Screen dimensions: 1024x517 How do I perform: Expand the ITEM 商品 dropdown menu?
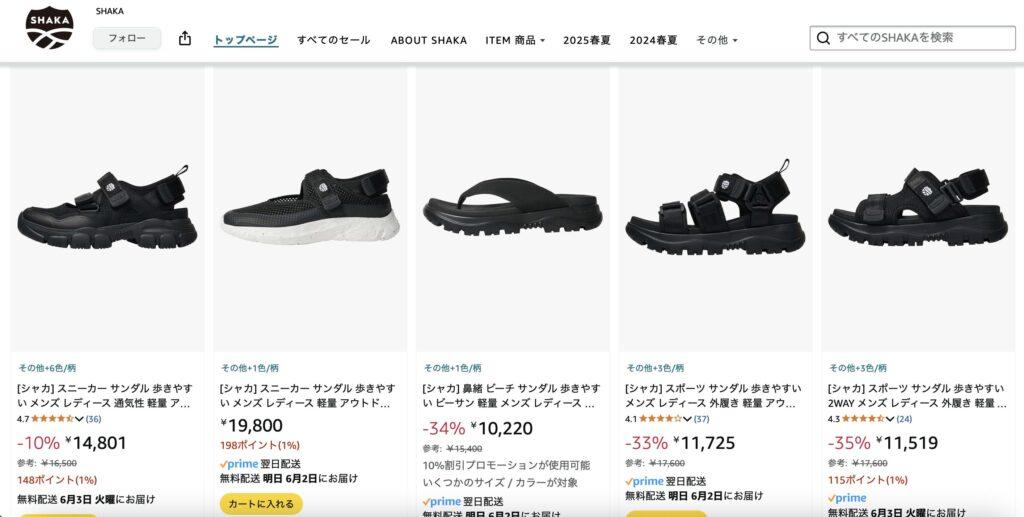[515, 40]
